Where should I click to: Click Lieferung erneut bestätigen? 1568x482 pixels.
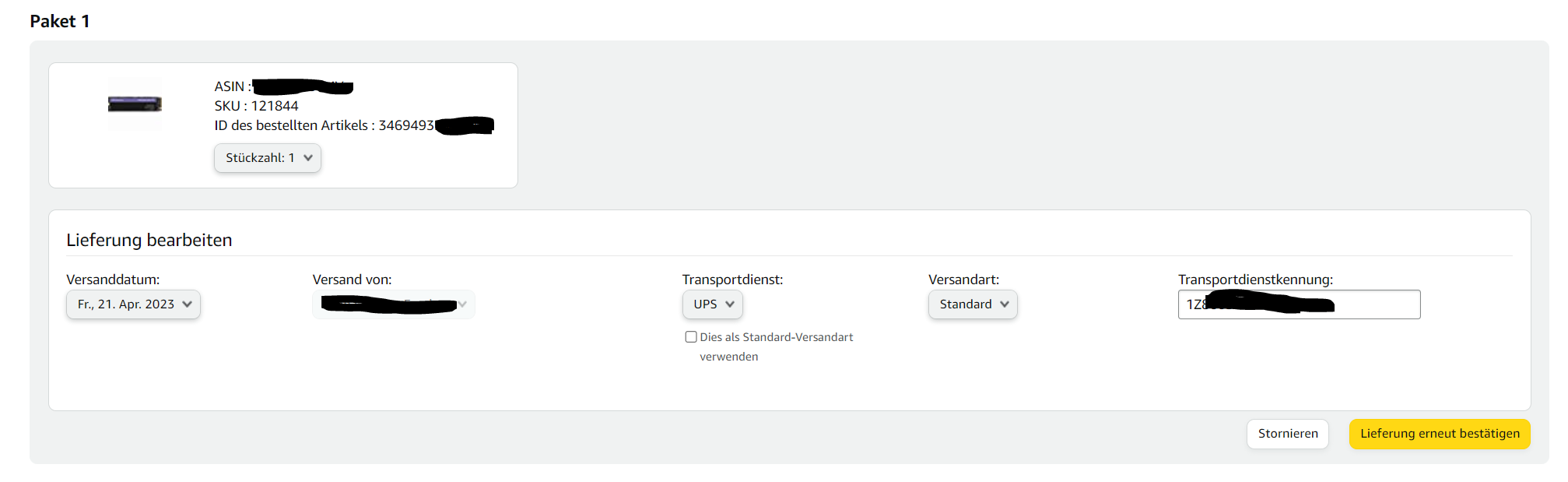[x=1440, y=434]
